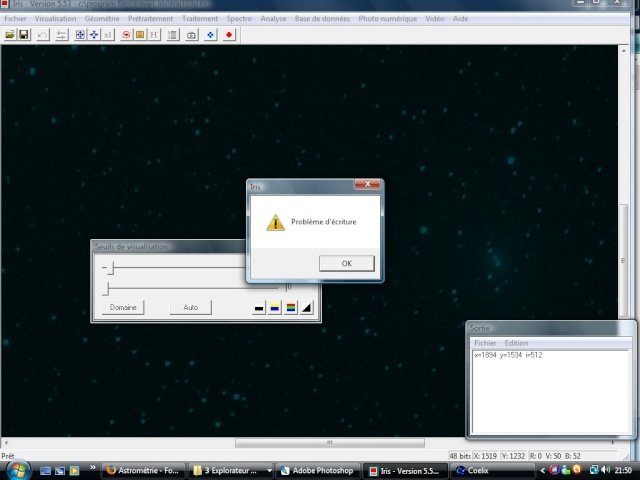Screen dimensions: 640x480
Task: Open the Spectro menu
Action: (x=239, y=19)
